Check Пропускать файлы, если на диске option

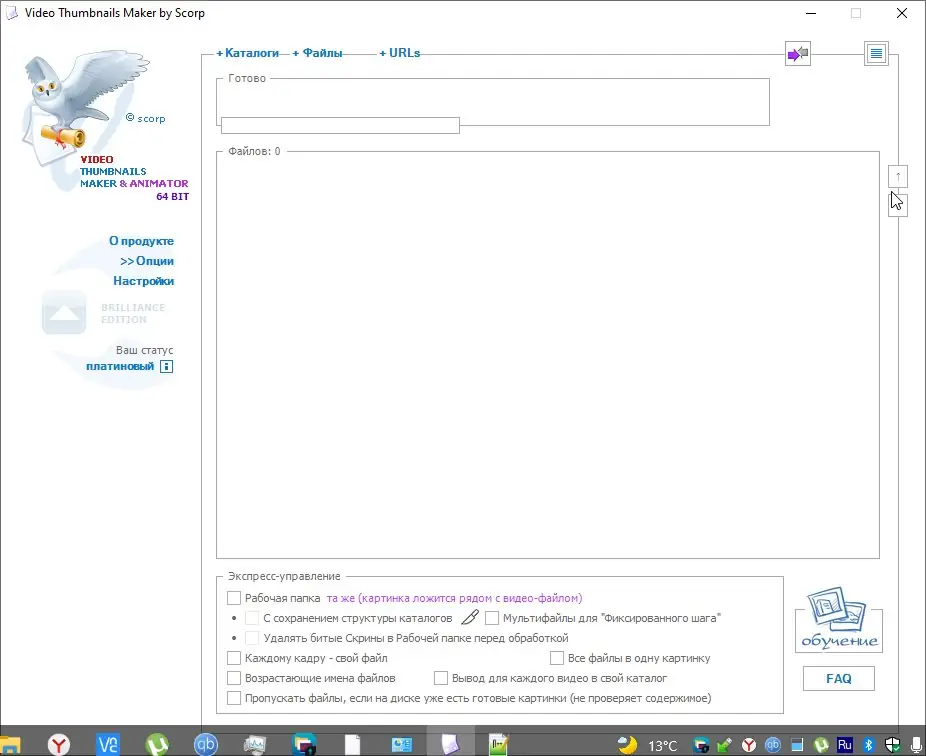(x=234, y=698)
